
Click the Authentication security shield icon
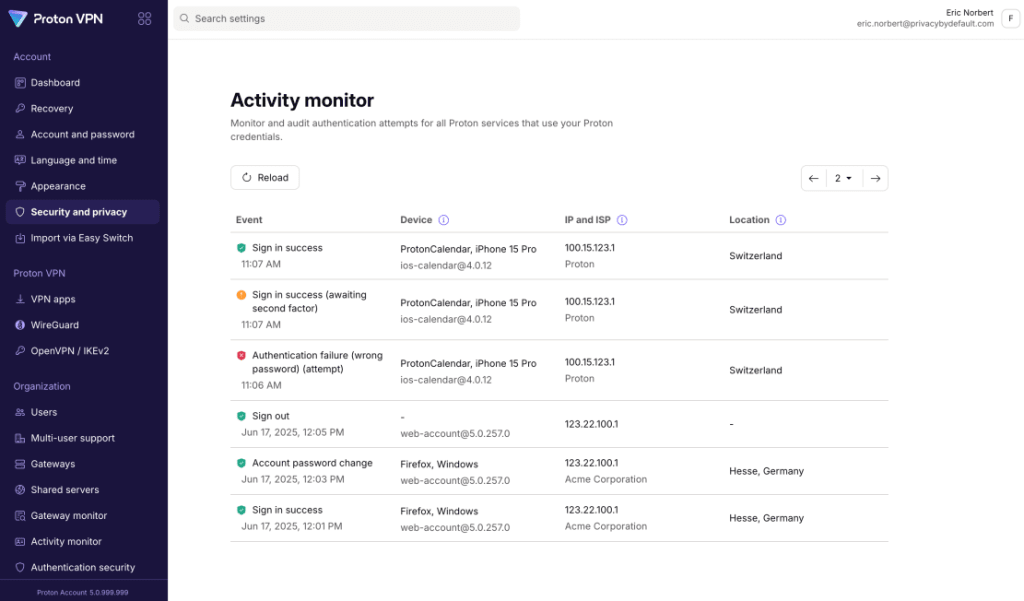tap(20, 568)
